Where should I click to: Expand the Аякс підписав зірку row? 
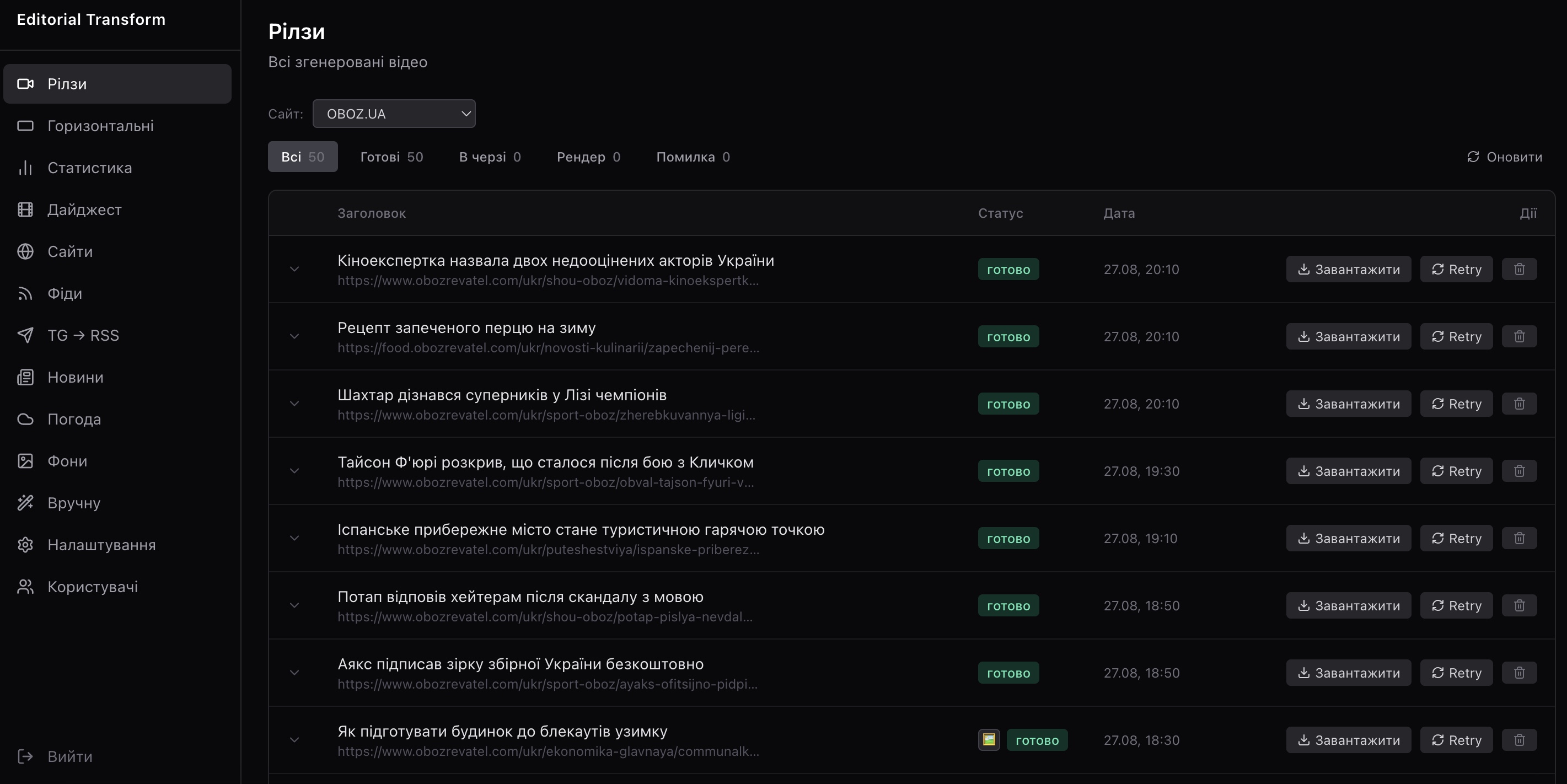[294, 673]
